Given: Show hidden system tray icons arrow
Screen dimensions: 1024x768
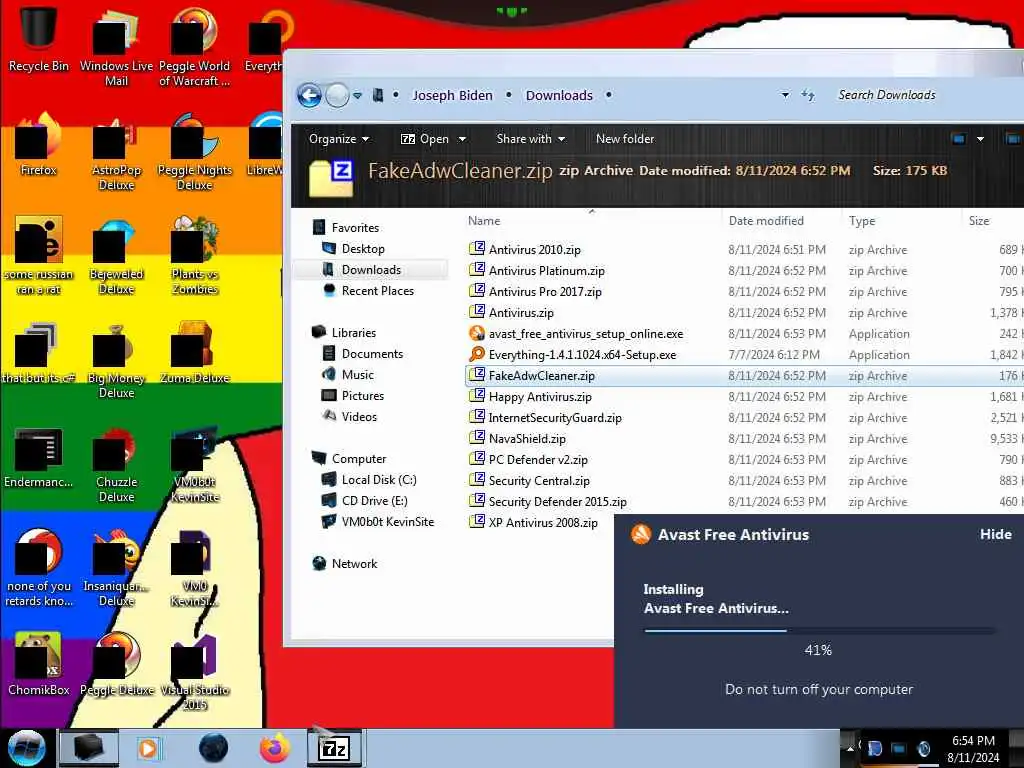Looking at the screenshot, I should point(850,748).
